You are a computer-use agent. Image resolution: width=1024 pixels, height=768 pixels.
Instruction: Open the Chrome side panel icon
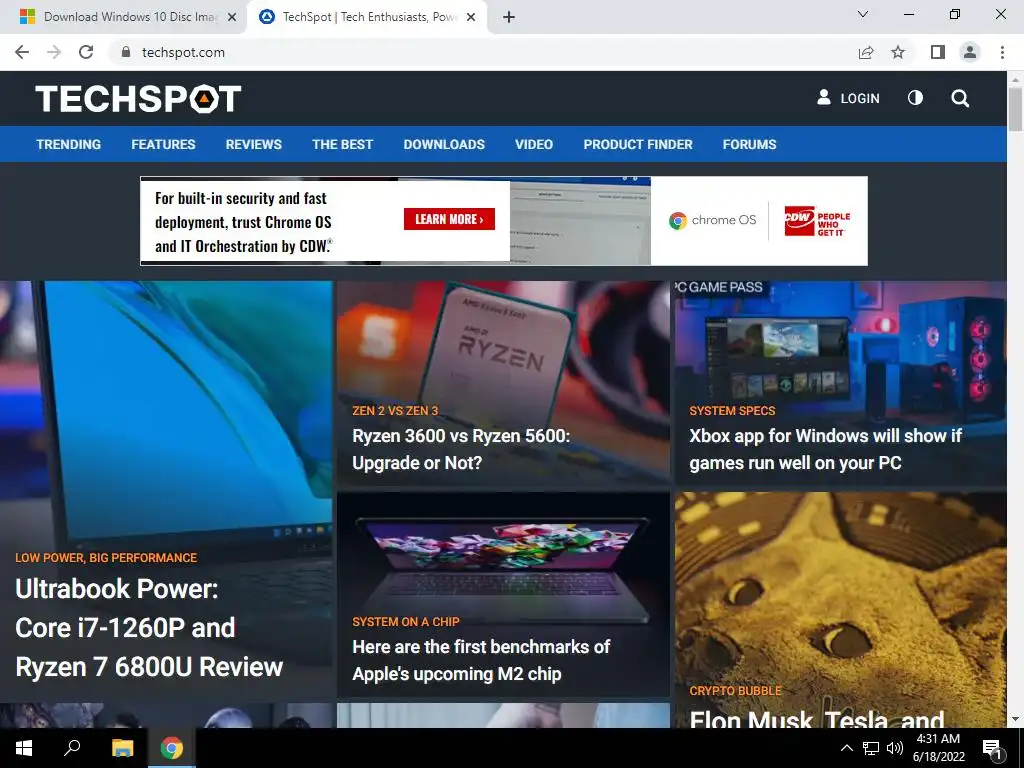938,52
